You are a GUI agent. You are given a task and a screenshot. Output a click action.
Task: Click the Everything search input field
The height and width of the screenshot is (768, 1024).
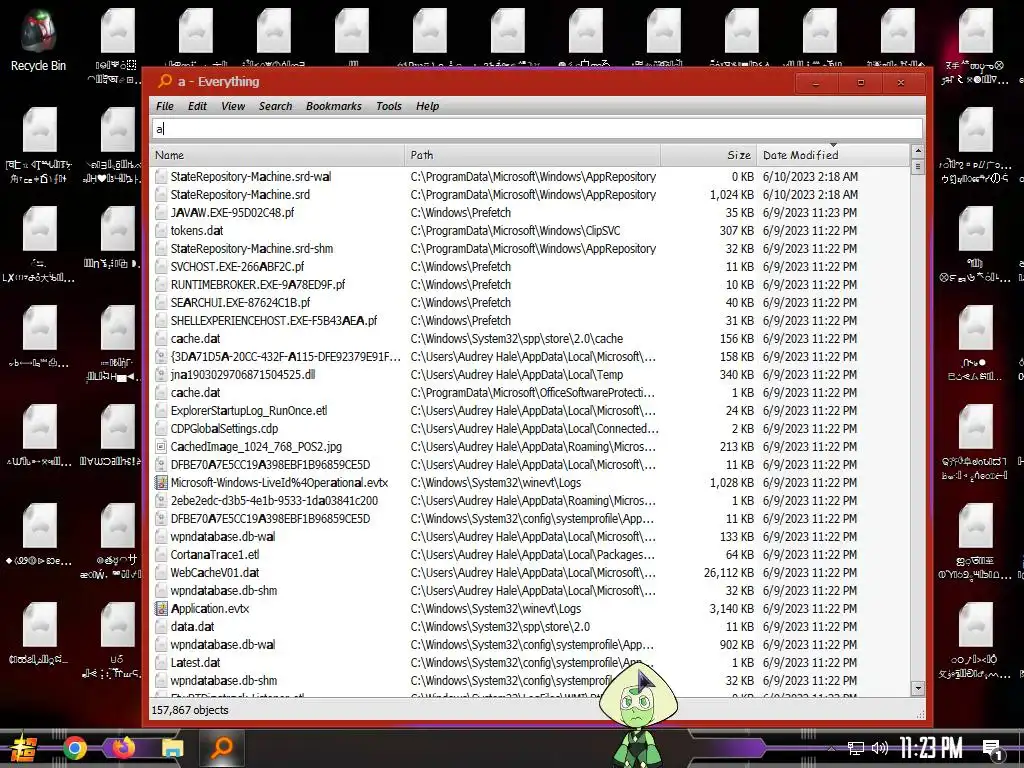(537, 129)
